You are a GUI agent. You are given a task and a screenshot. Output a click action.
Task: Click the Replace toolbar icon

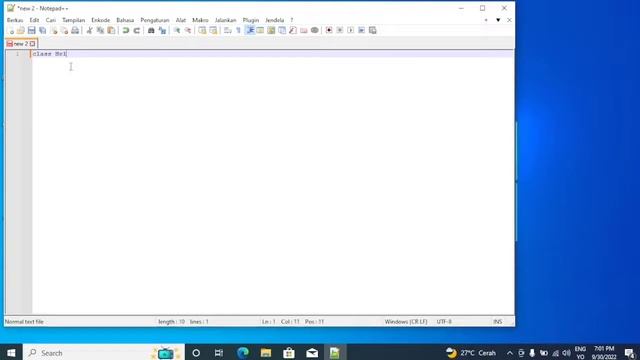coord(162,31)
